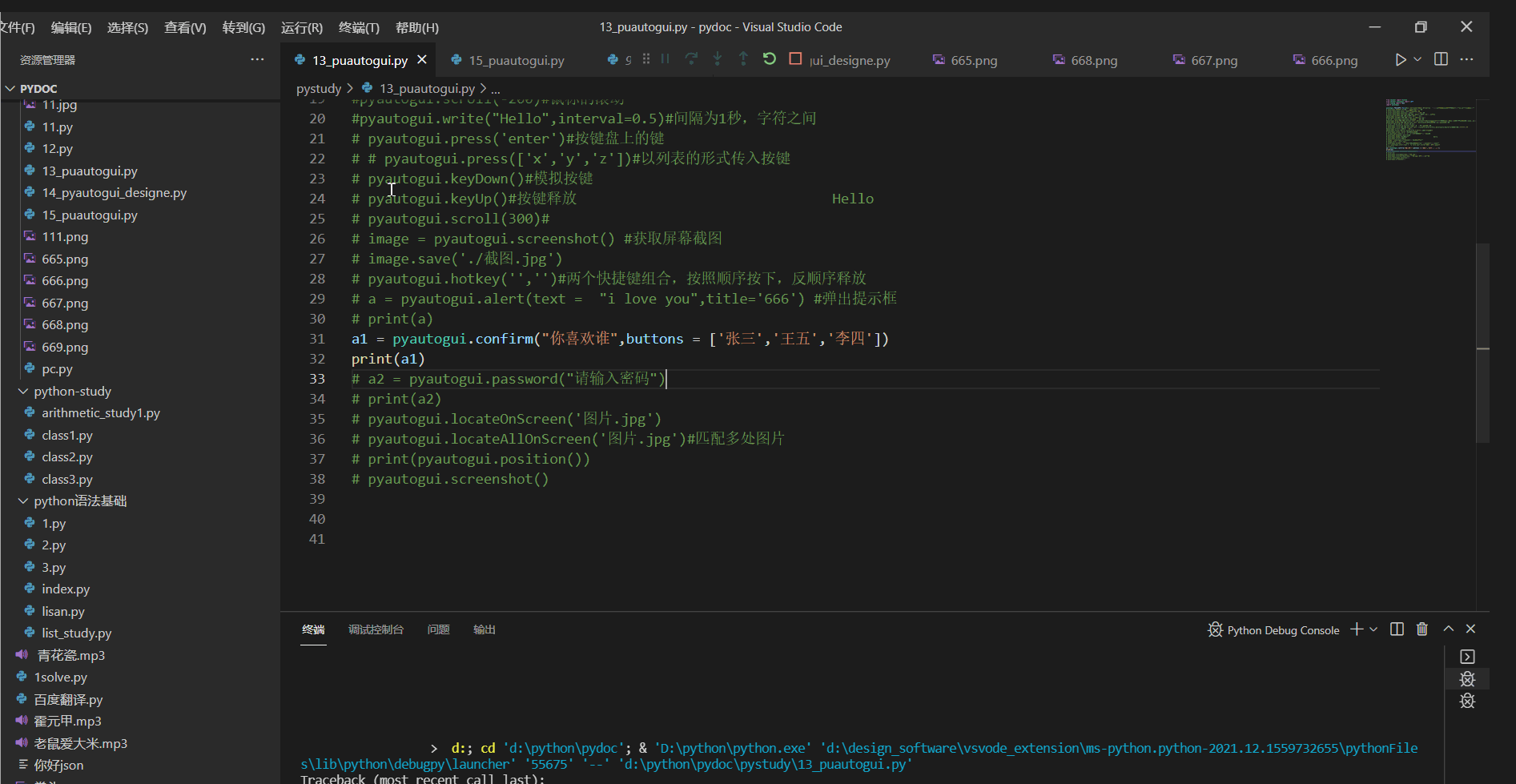This screenshot has width=1516, height=784.
Task: Open the 111.png image file
Action: (x=65, y=237)
